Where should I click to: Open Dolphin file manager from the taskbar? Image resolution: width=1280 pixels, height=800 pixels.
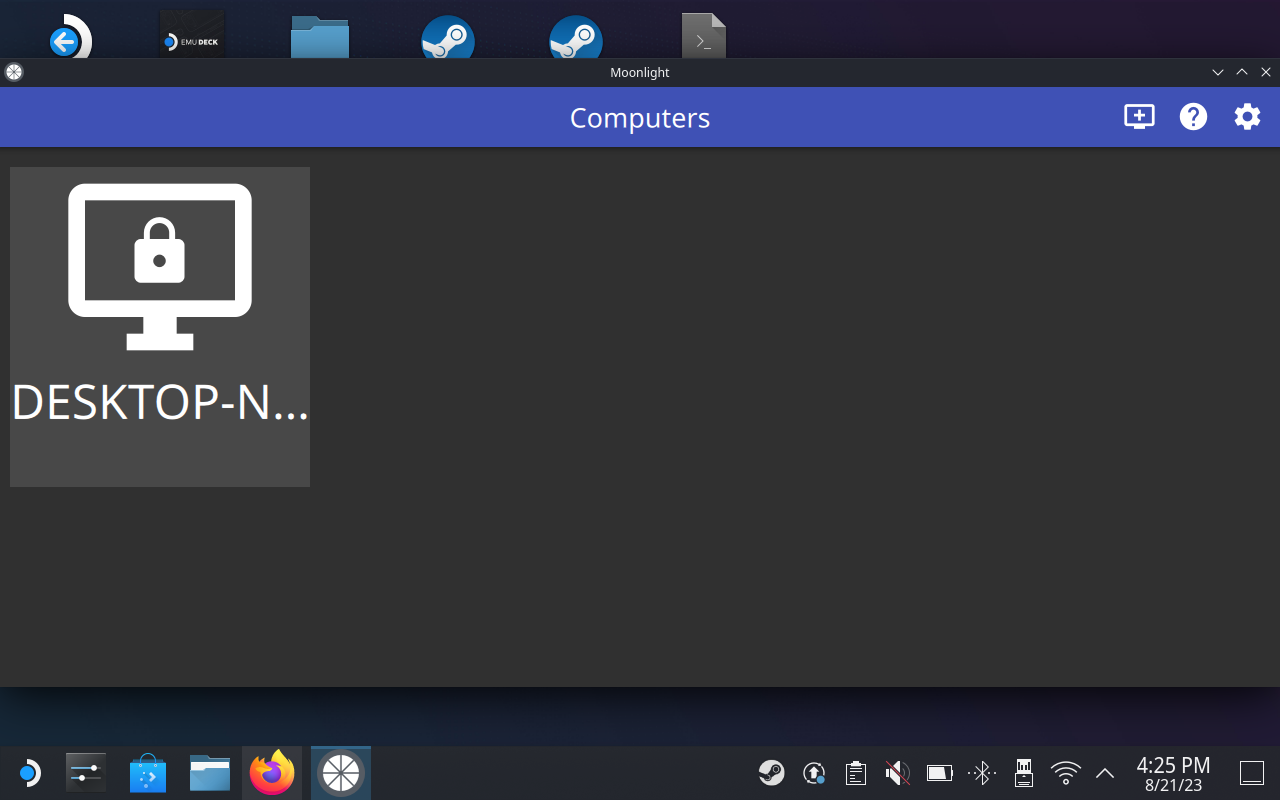pos(210,773)
